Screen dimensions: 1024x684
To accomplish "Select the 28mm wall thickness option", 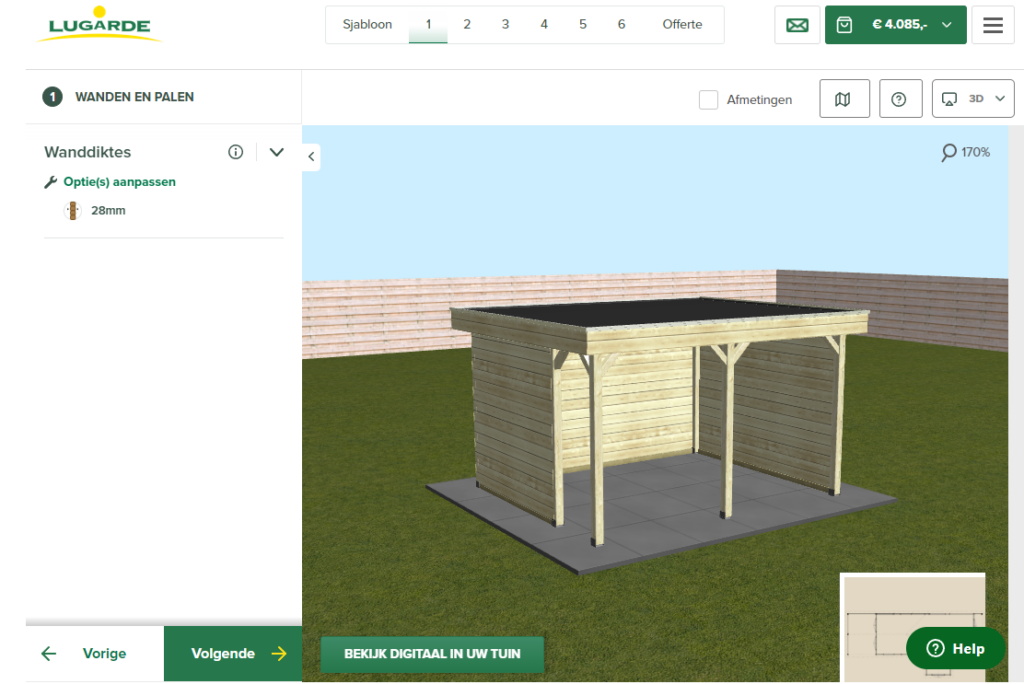I will [108, 210].
